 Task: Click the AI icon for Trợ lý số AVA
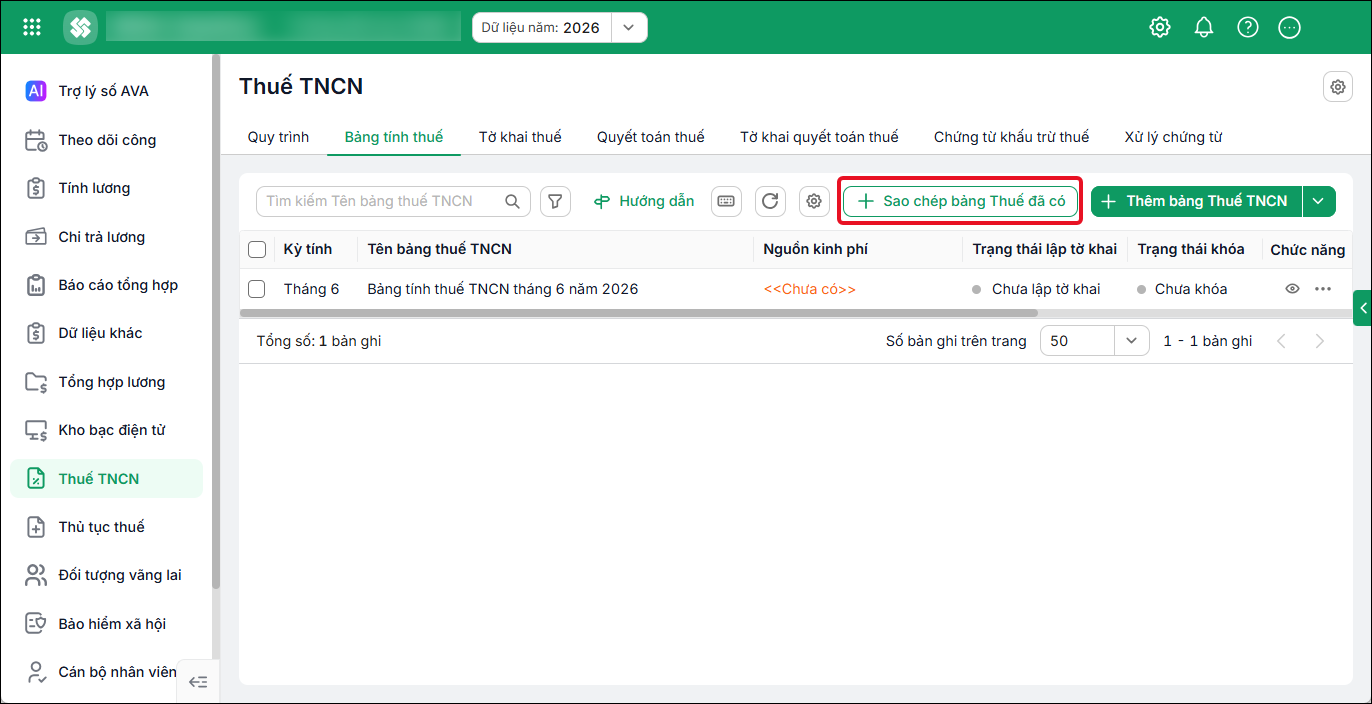(x=36, y=91)
